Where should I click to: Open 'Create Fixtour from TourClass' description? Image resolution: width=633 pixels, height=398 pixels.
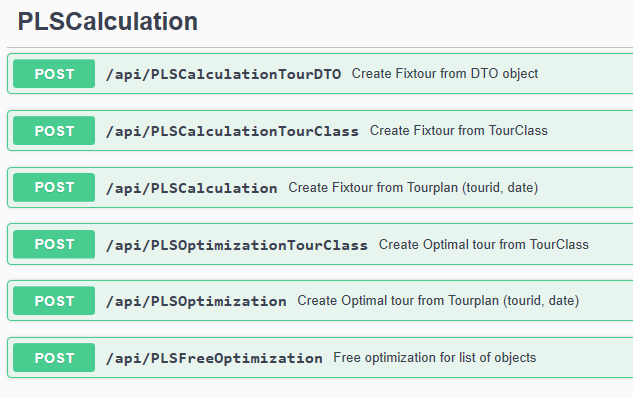[x=459, y=130]
